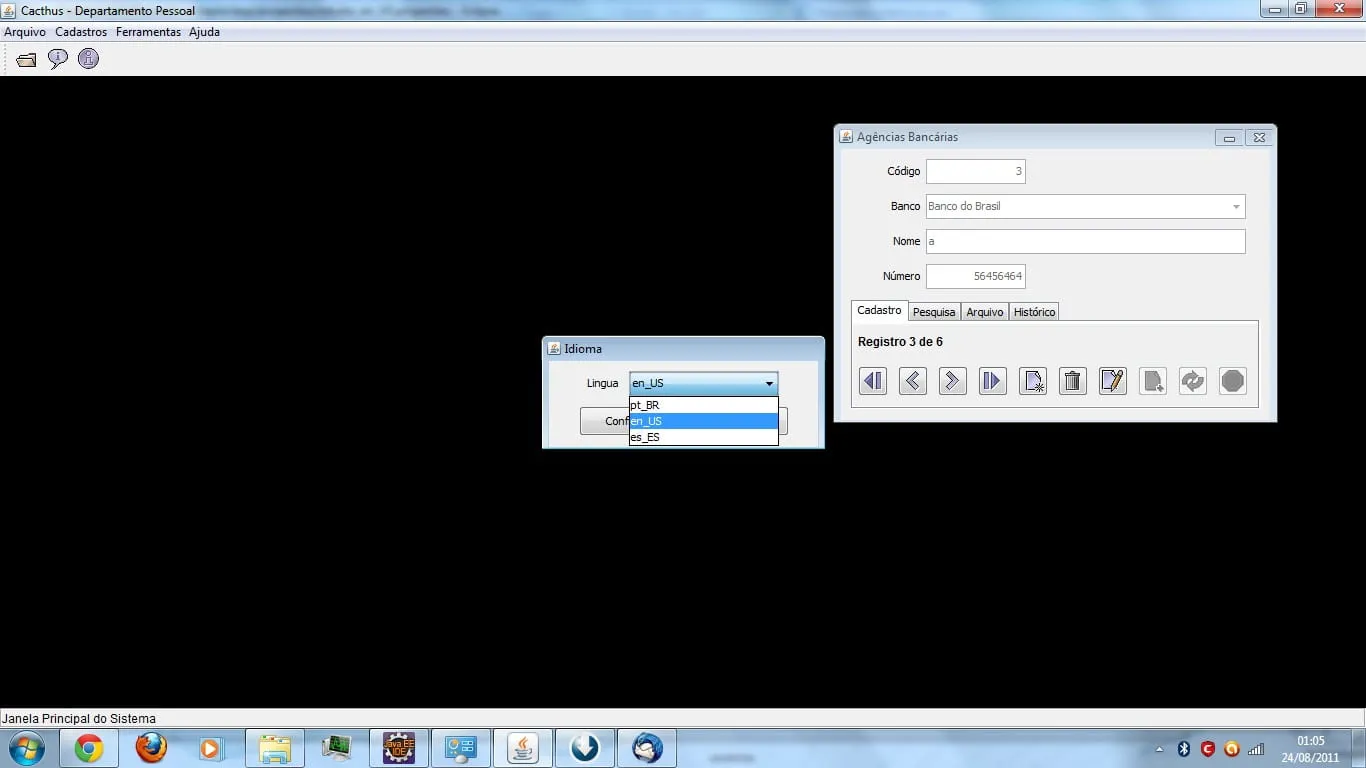Choose es_ES from the language list
Screen dimensions: 1366x768
703,437
